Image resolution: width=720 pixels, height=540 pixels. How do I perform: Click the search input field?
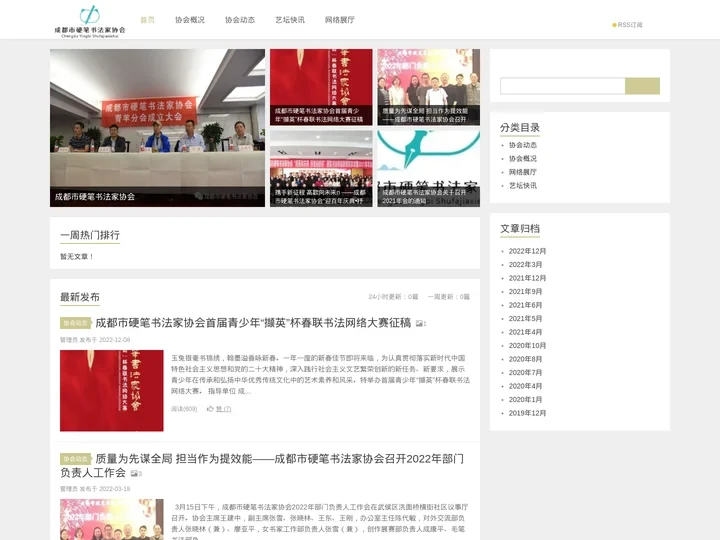(562, 86)
